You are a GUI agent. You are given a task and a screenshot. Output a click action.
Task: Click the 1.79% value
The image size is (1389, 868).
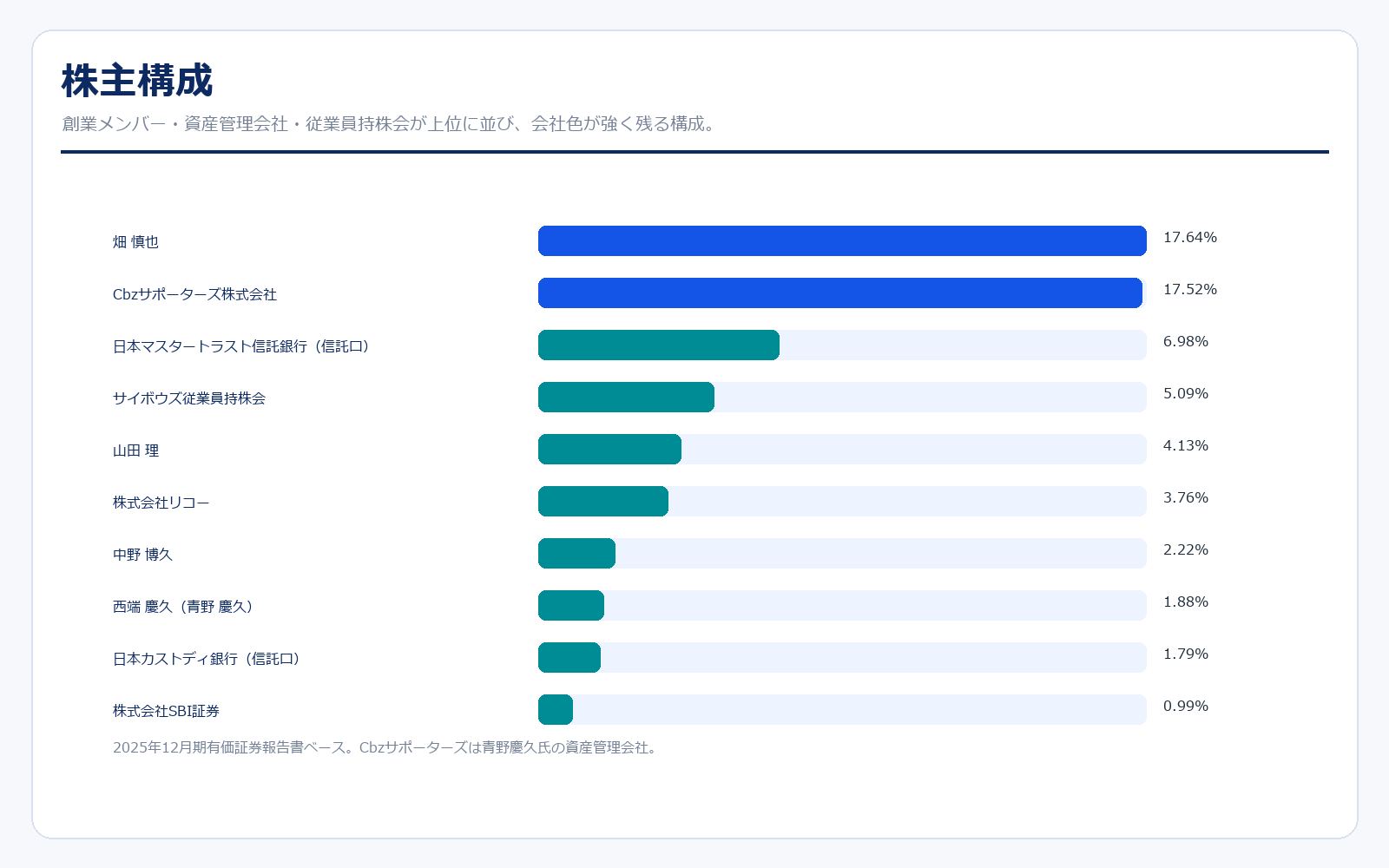[x=1186, y=654]
